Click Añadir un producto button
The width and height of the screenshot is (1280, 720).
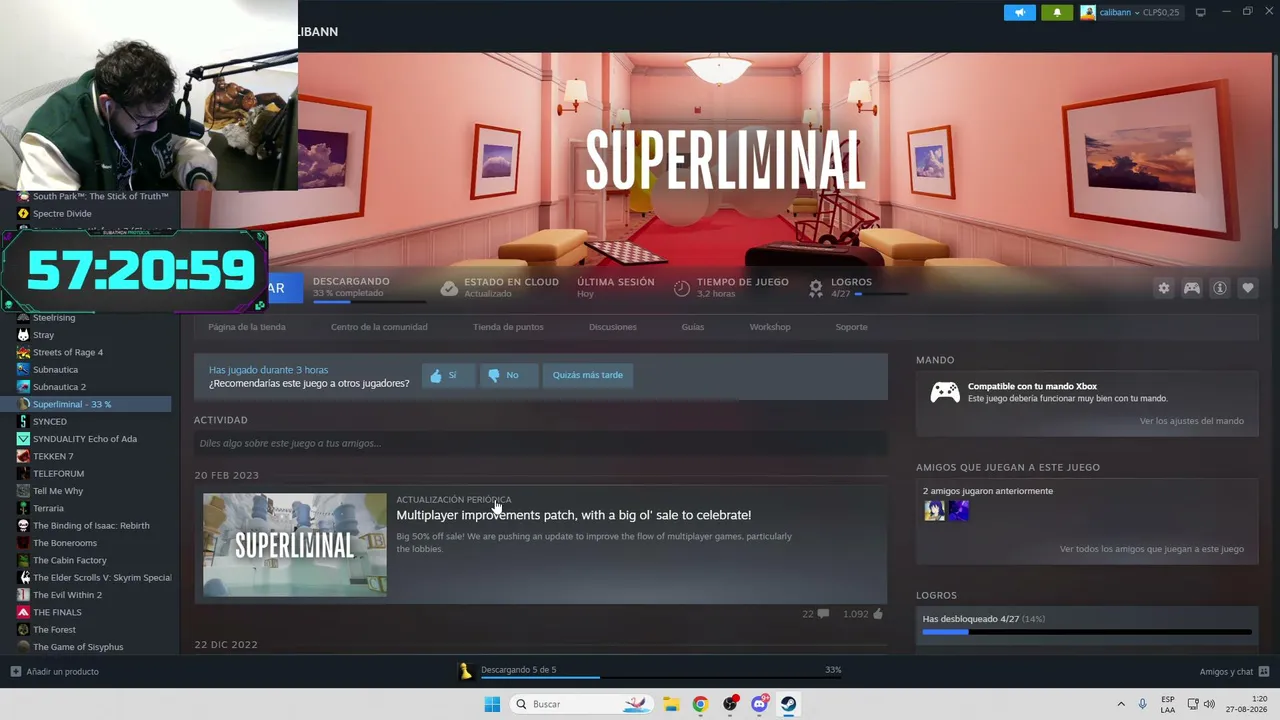point(55,672)
